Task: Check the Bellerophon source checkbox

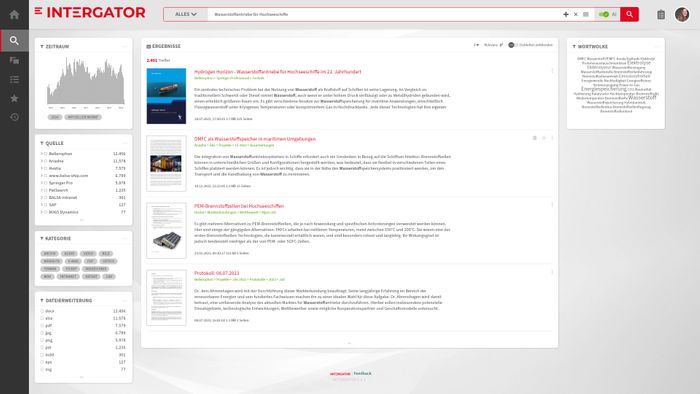Action: [46, 153]
